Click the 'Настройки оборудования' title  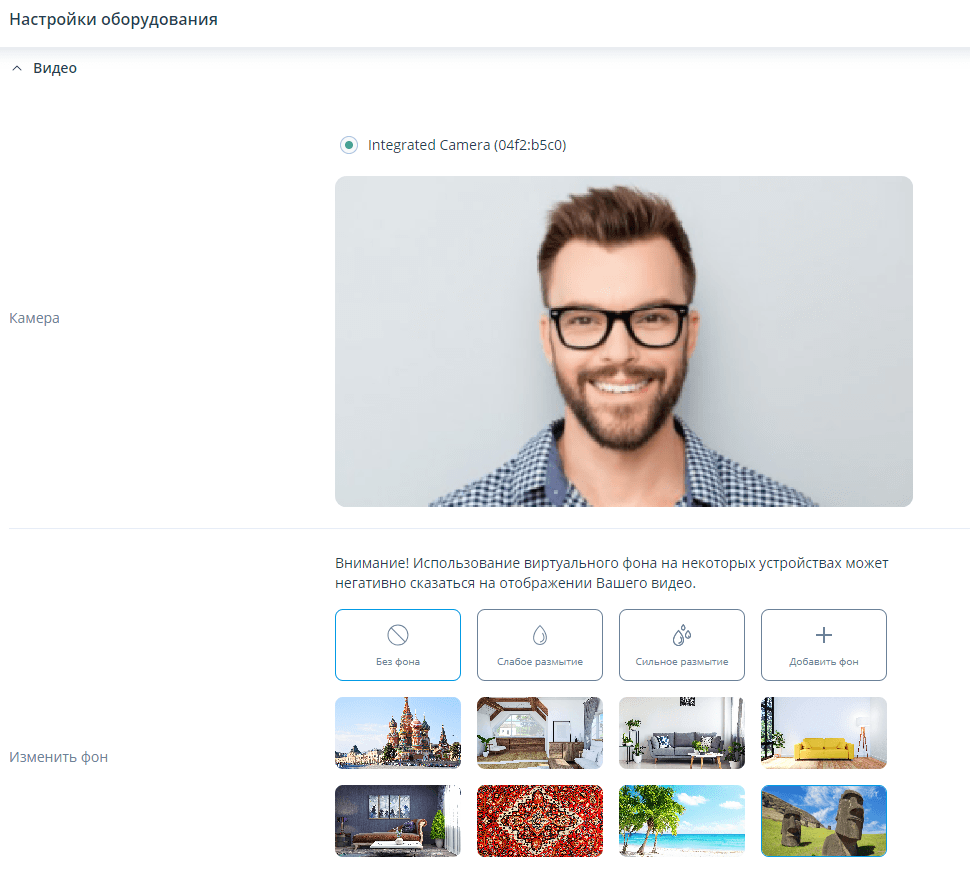[114, 19]
